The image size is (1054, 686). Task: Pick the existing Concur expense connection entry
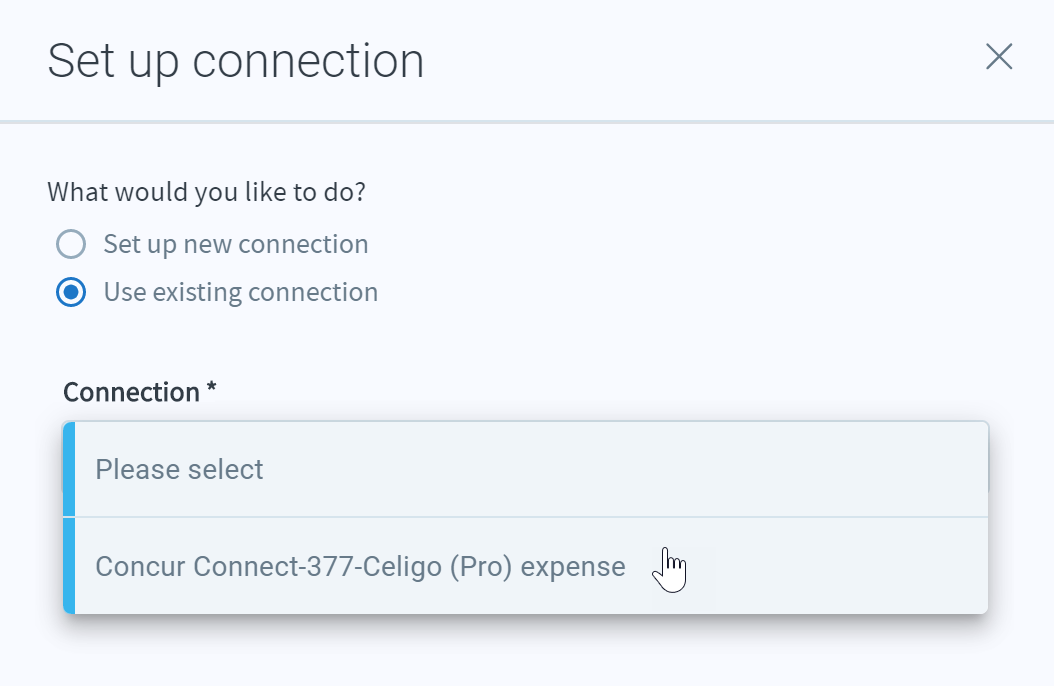click(x=526, y=566)
